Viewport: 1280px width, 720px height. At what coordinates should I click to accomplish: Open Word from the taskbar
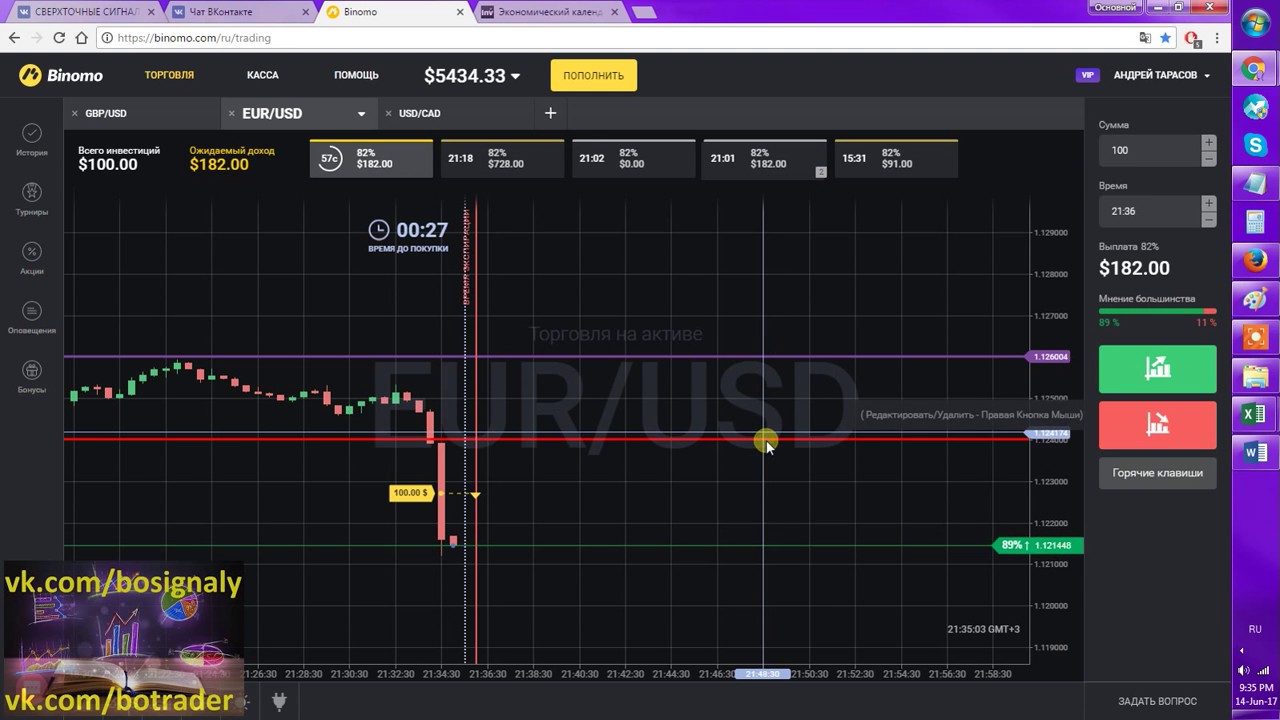(x=1255, y=453)
